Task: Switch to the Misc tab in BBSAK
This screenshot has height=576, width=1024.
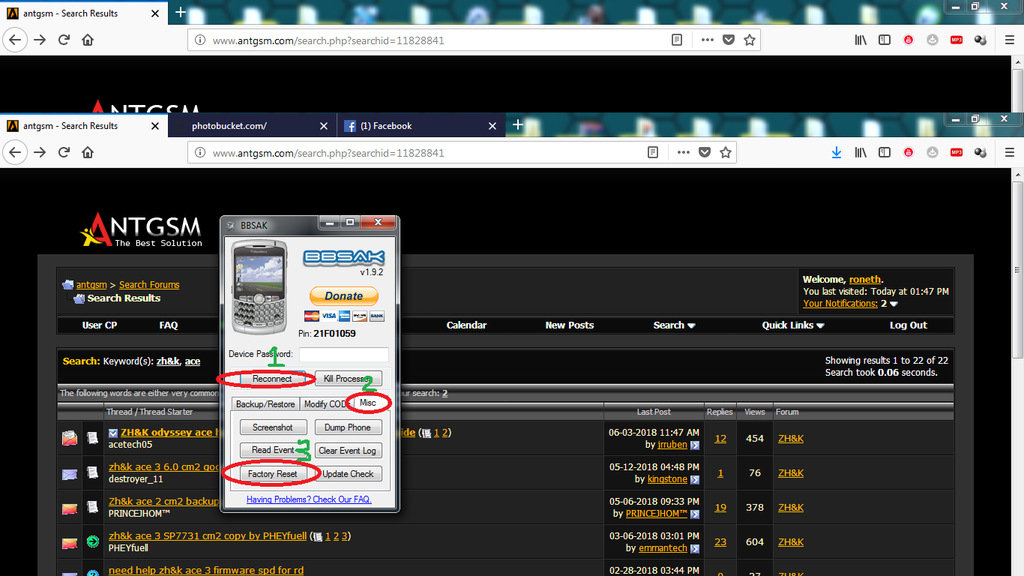Action: tap(368, 403)
